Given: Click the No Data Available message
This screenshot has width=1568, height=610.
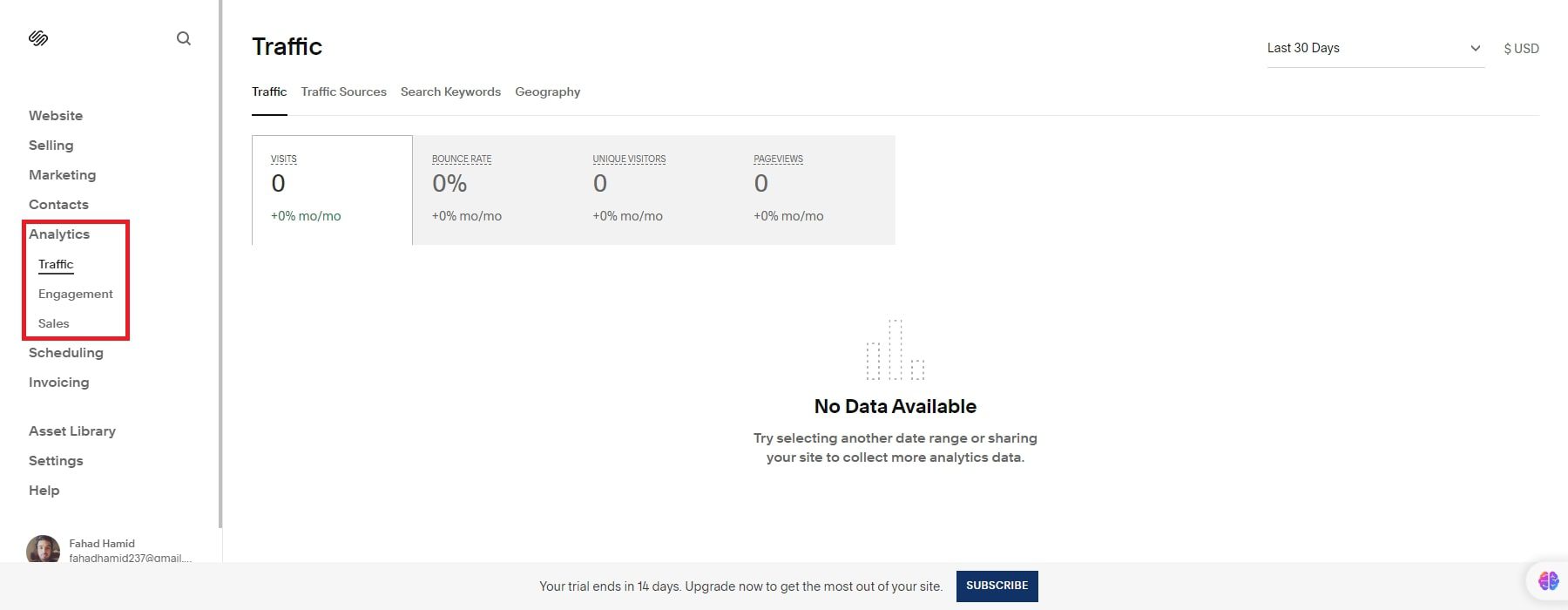Looking at the screenshot, I should click(896, 407).
